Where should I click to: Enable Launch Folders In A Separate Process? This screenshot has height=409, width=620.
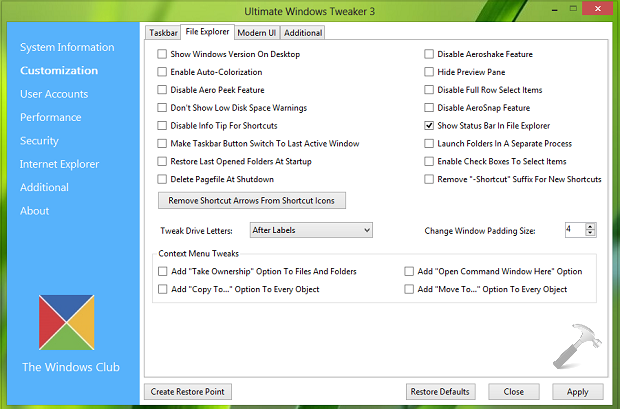(429, 143)
